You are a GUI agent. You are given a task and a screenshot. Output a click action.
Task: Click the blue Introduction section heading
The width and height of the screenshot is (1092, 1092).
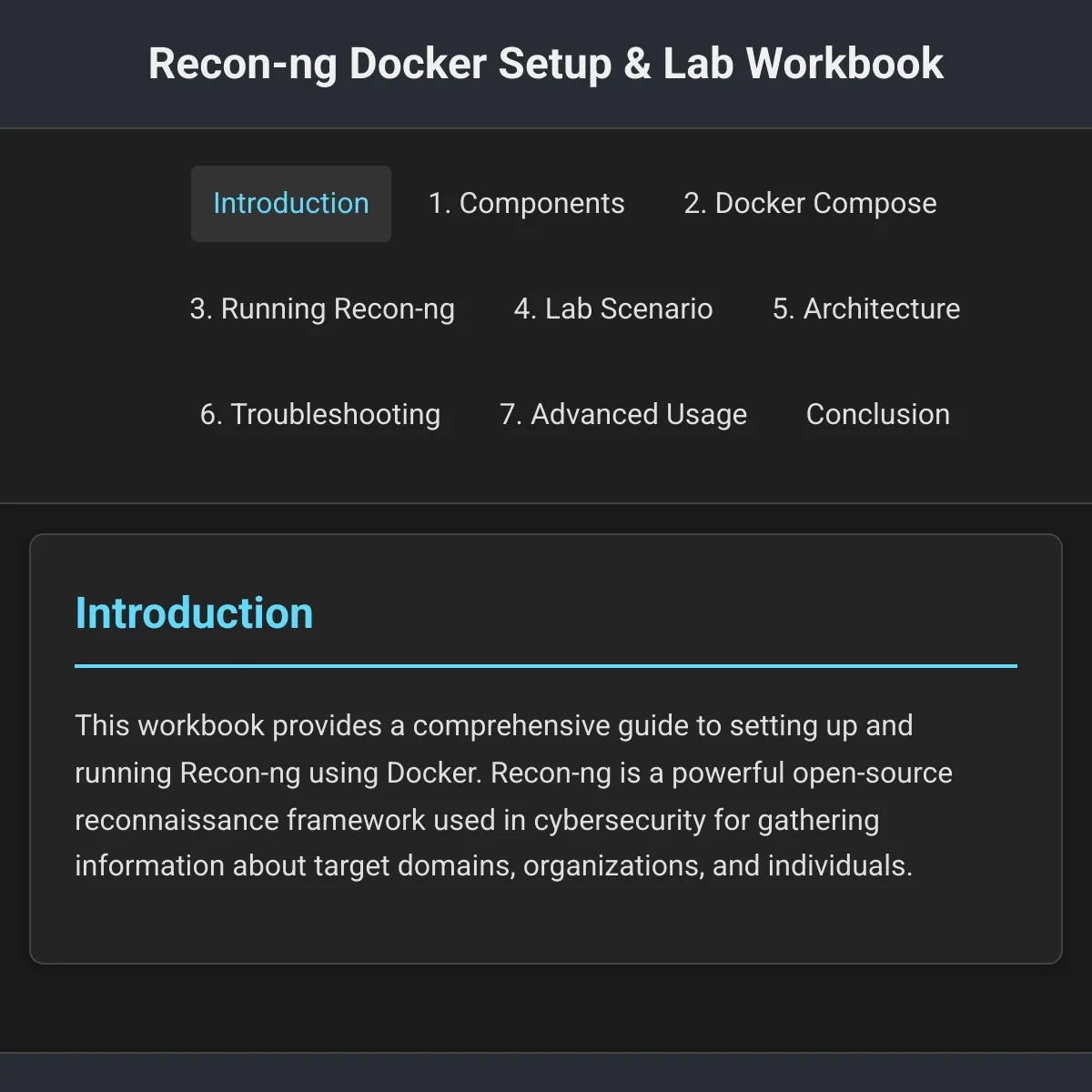[x=194, y=613]
